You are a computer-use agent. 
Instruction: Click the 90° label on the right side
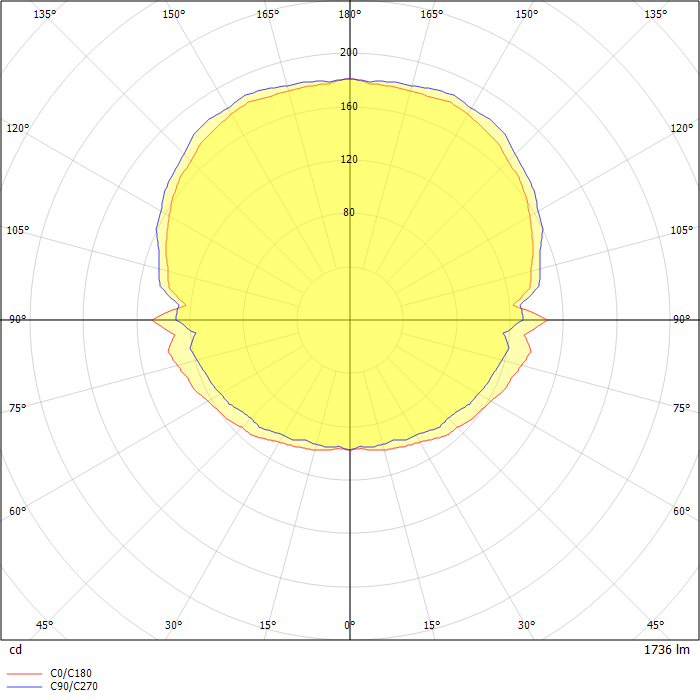682,319
